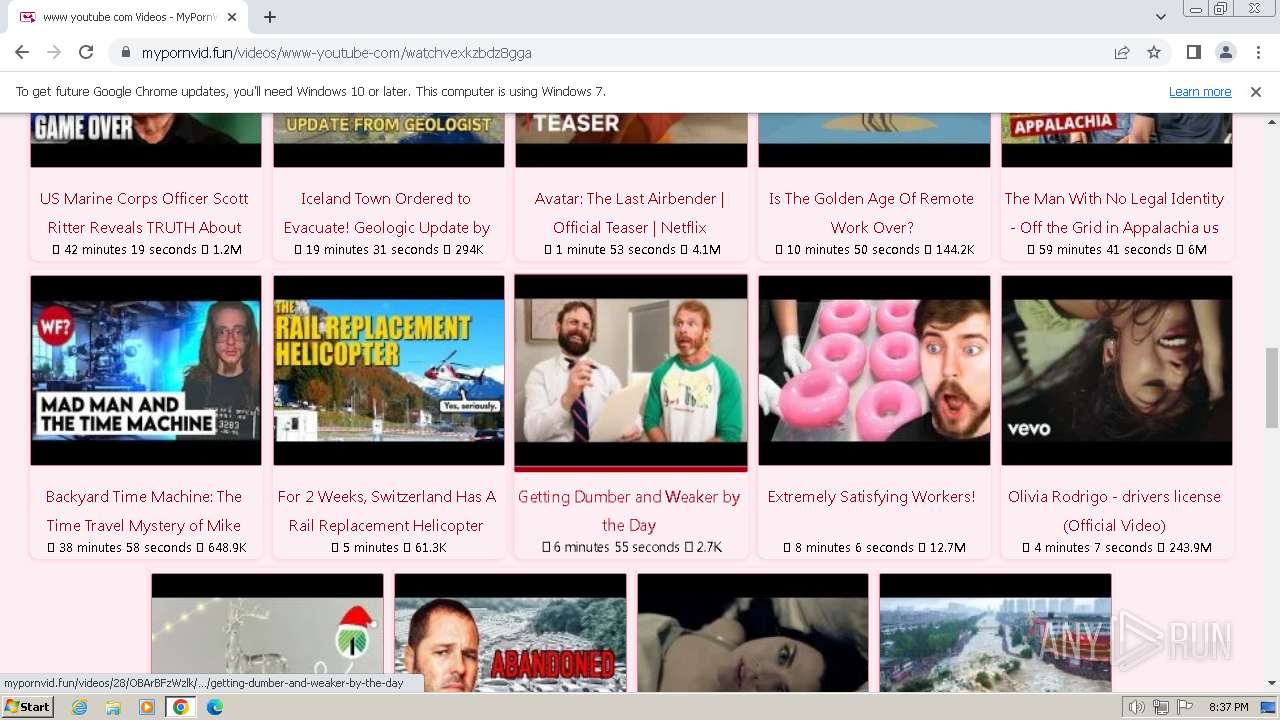Click the 8 minutes 6 seconds 12.7M text

874,547
